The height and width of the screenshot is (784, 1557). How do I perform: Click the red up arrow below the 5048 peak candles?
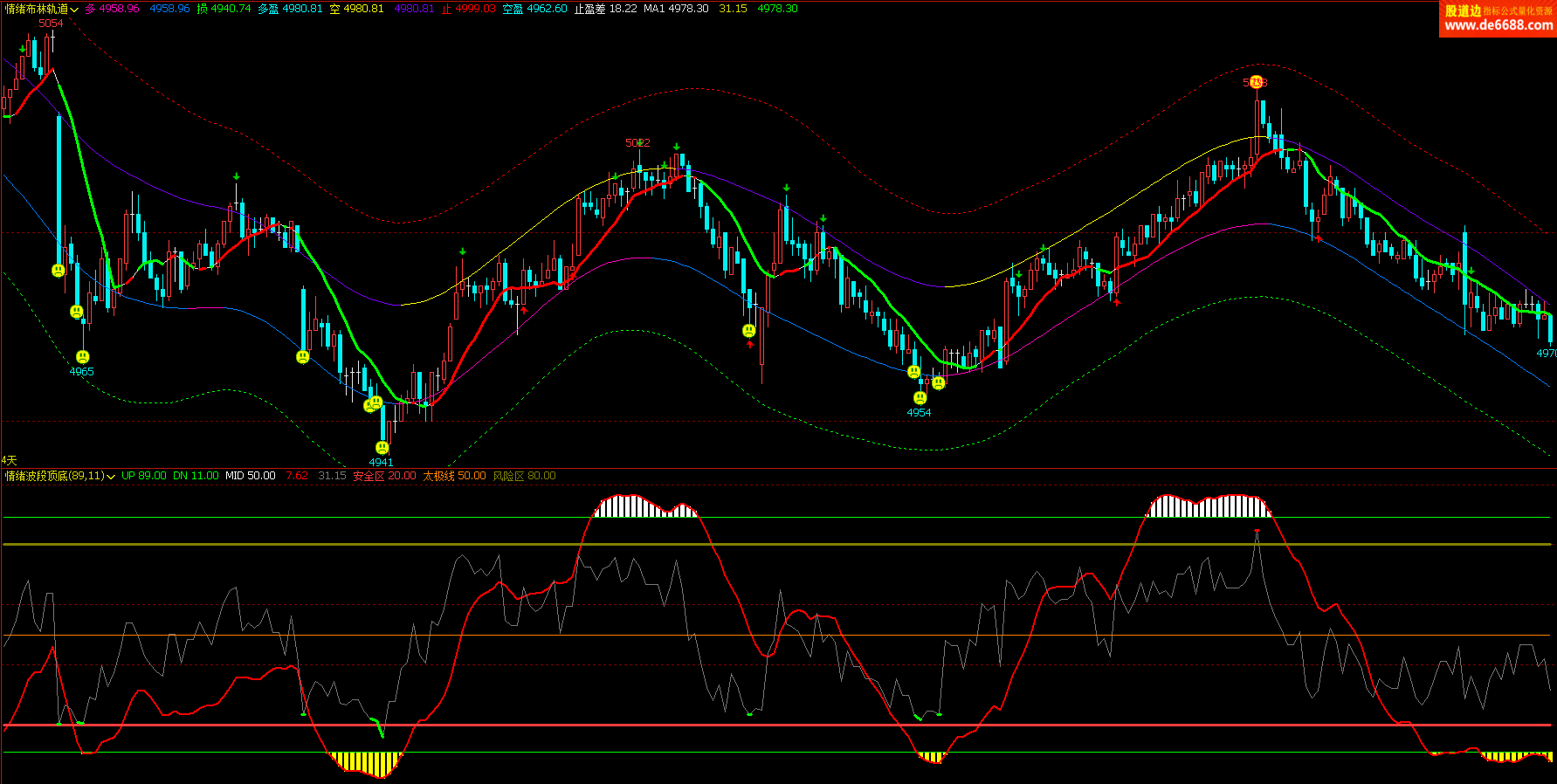click(1319, 237)
